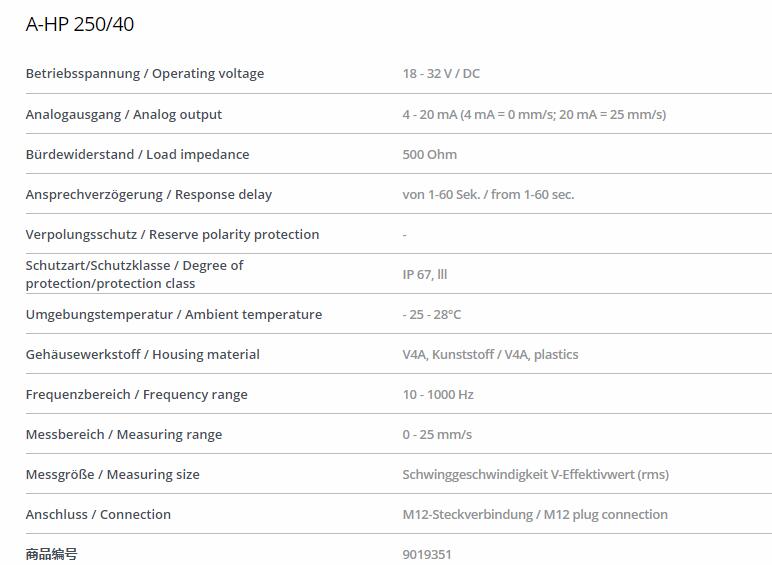The height and width of the screenshot is (565, 772).
Task: Select the Verpolungsschutz / Reserve polarity protection label
Action: (172, 235)
